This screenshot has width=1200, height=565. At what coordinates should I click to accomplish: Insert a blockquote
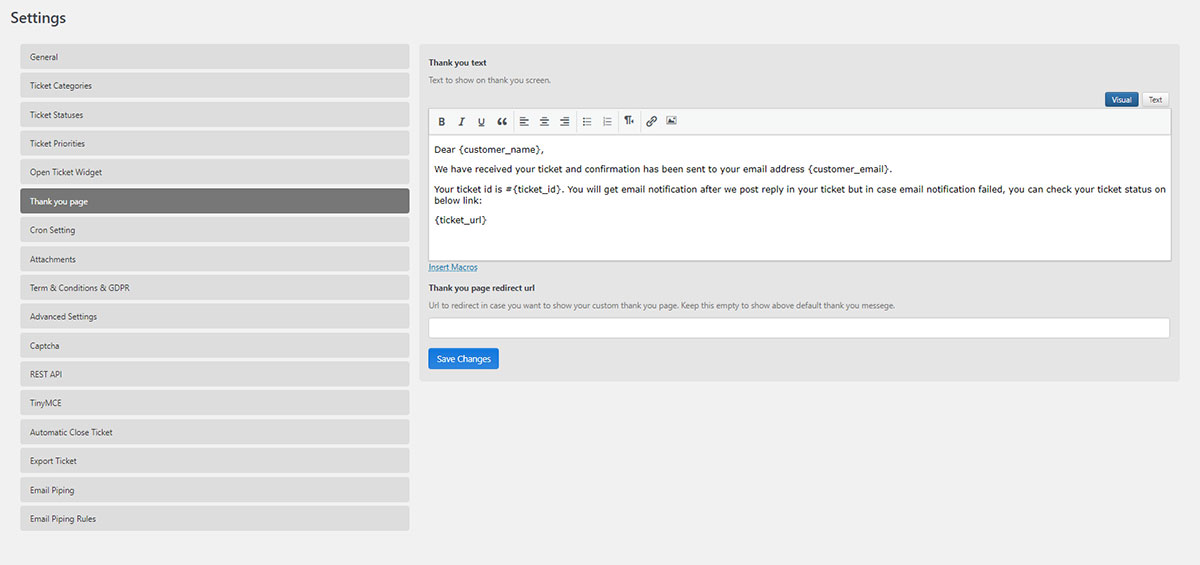point(502,122)
